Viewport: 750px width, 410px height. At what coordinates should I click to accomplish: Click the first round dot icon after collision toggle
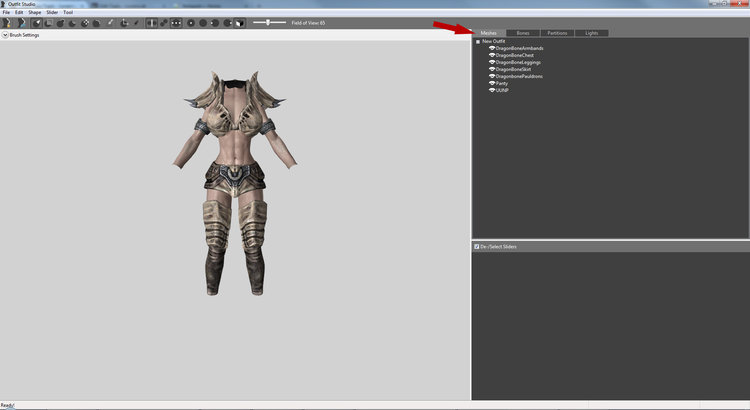[191, 23]
